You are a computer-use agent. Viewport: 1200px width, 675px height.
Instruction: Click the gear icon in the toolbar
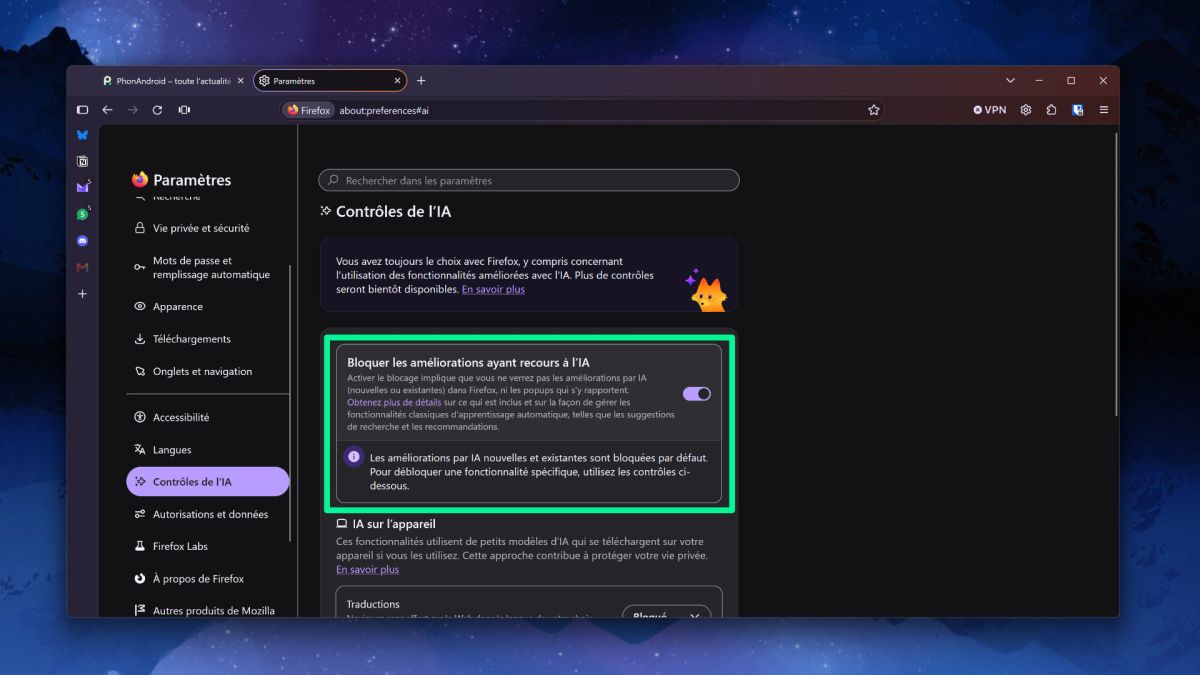point(1026,110)
